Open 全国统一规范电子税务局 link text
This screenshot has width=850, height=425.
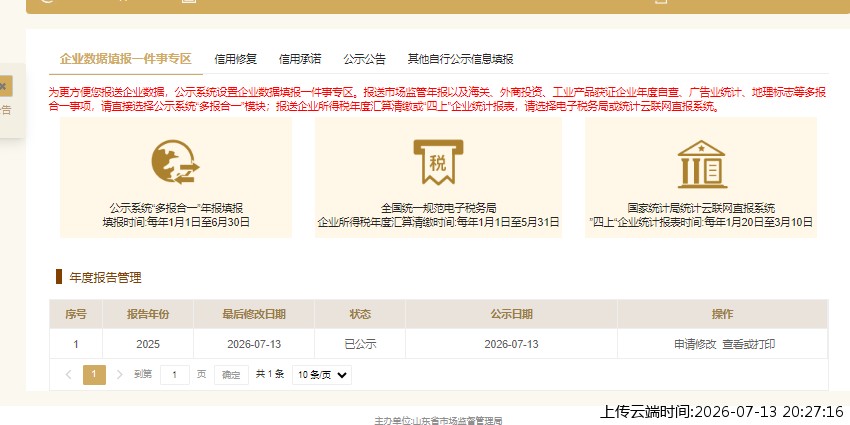point(438,208)
